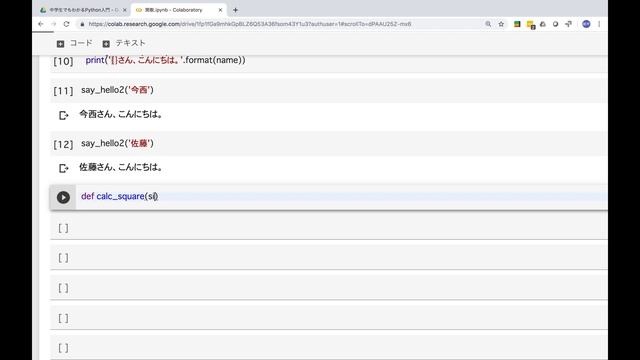Viewport: 640px width, 360px height.
Task: Select the third empty cell below calc_square
Action: [329, 288]
